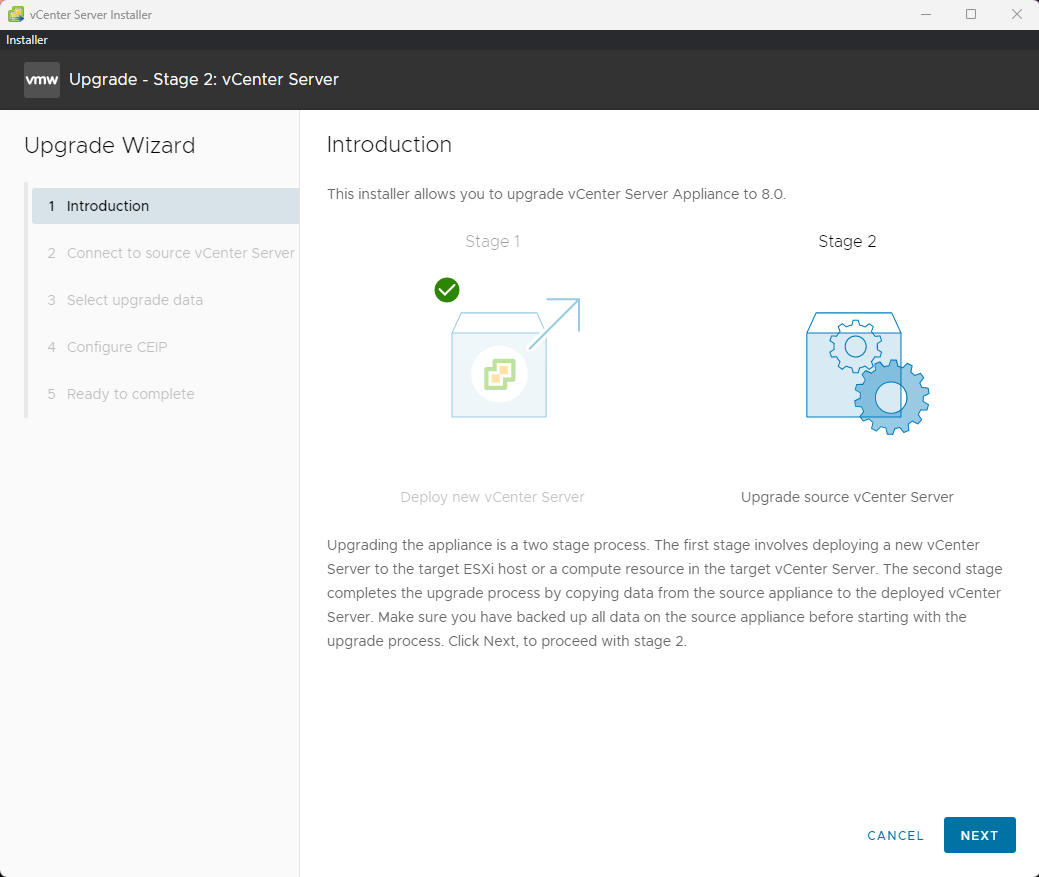Click the Stage 1 heading
The width and height of the screenshot is (1039, 877).
tap(492, 241)
